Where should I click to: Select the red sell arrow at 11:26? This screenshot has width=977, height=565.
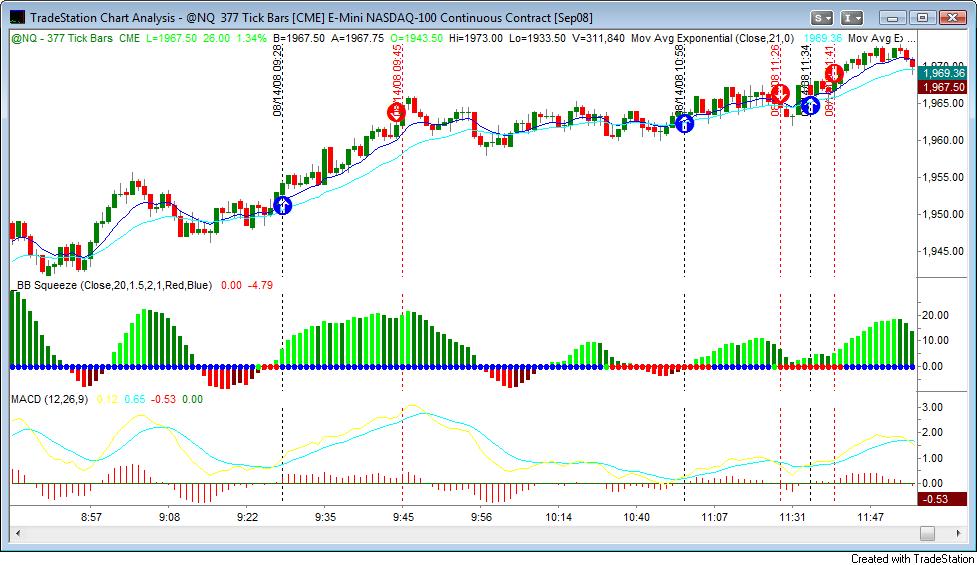point(780,94)
